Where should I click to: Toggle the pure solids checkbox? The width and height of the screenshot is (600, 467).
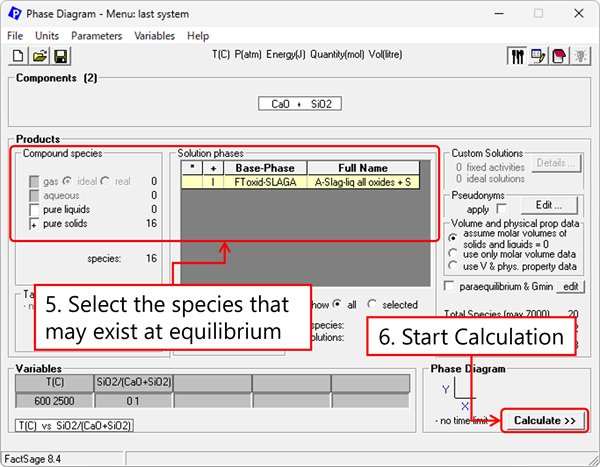[34, 224]
